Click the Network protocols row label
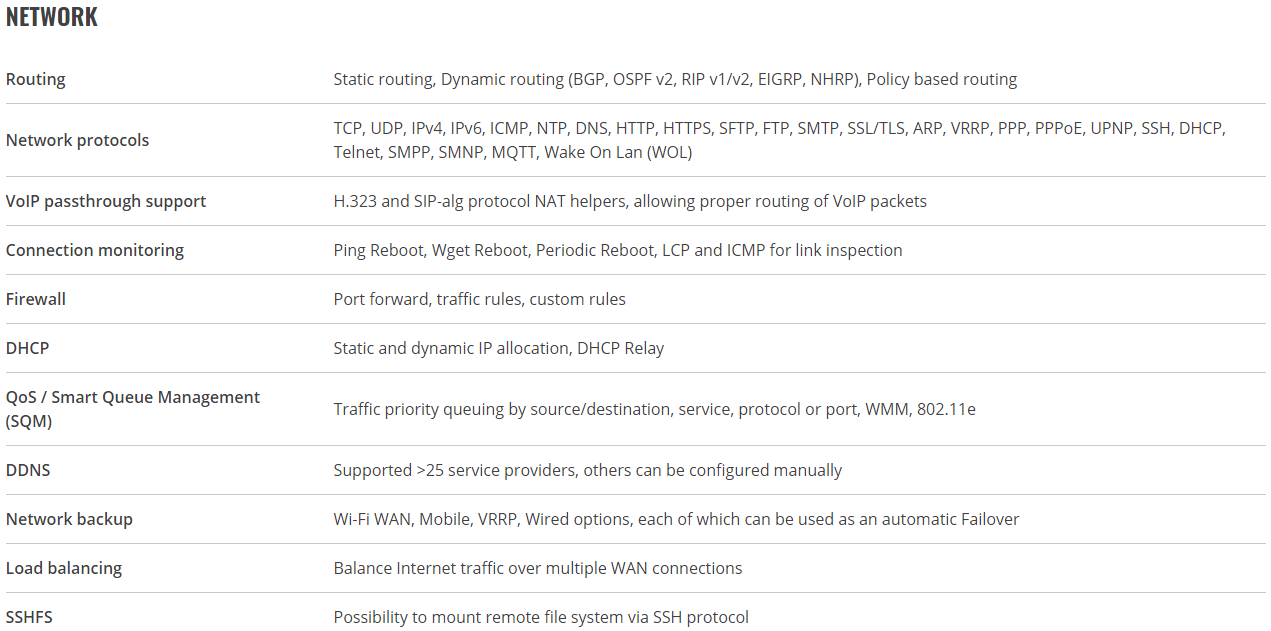 [x=78, y=140]
